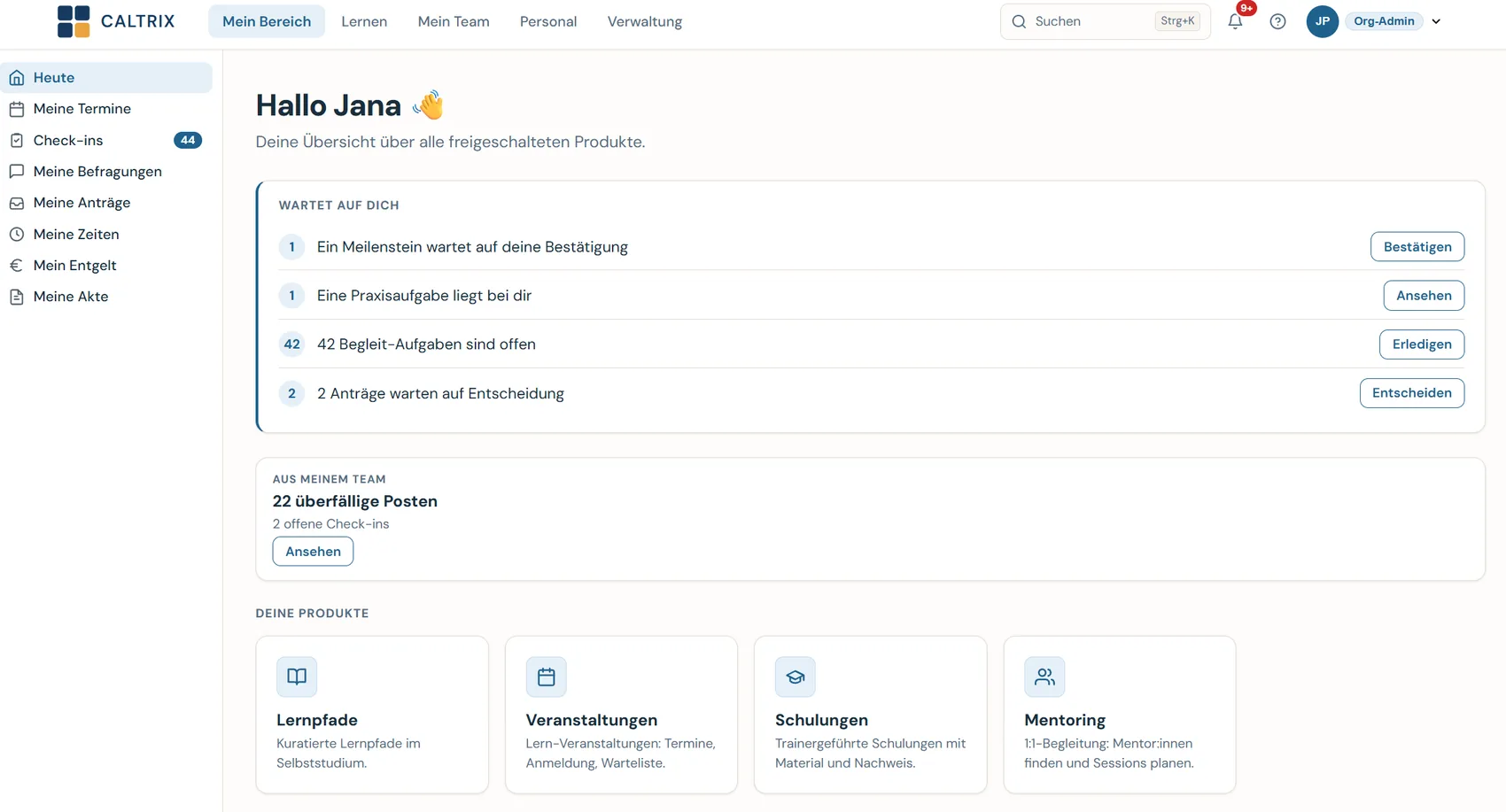
Task: Switch to the Mein Bereich tab
Action: tap(267, 21)
